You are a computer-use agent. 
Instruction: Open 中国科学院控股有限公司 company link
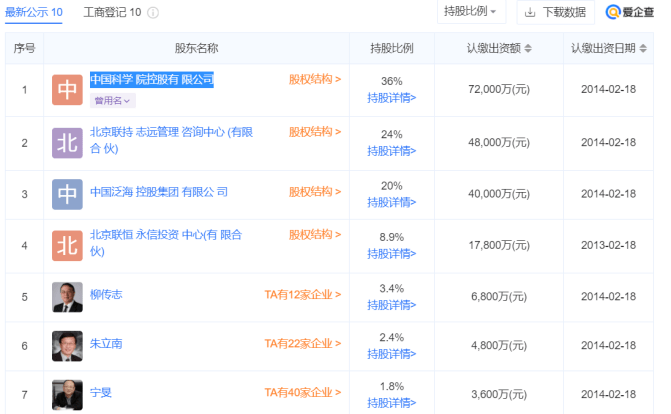point(151,79)
